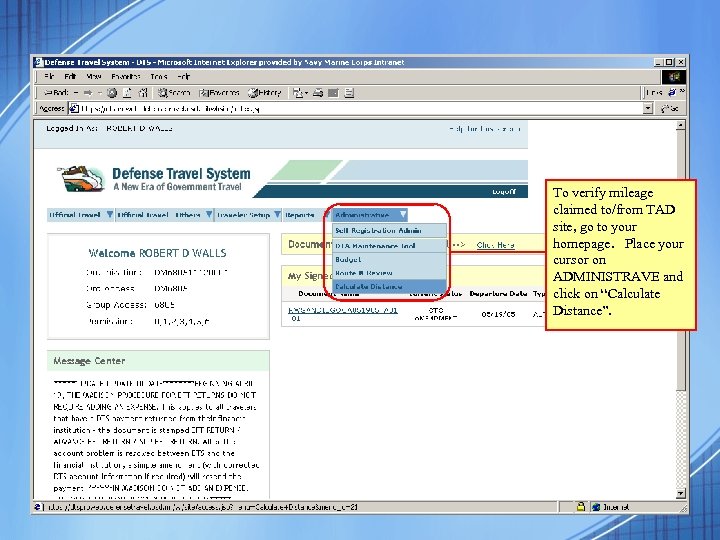720x540 pixels.
Task: Open the signed document link in table
Action: point(343,314)
